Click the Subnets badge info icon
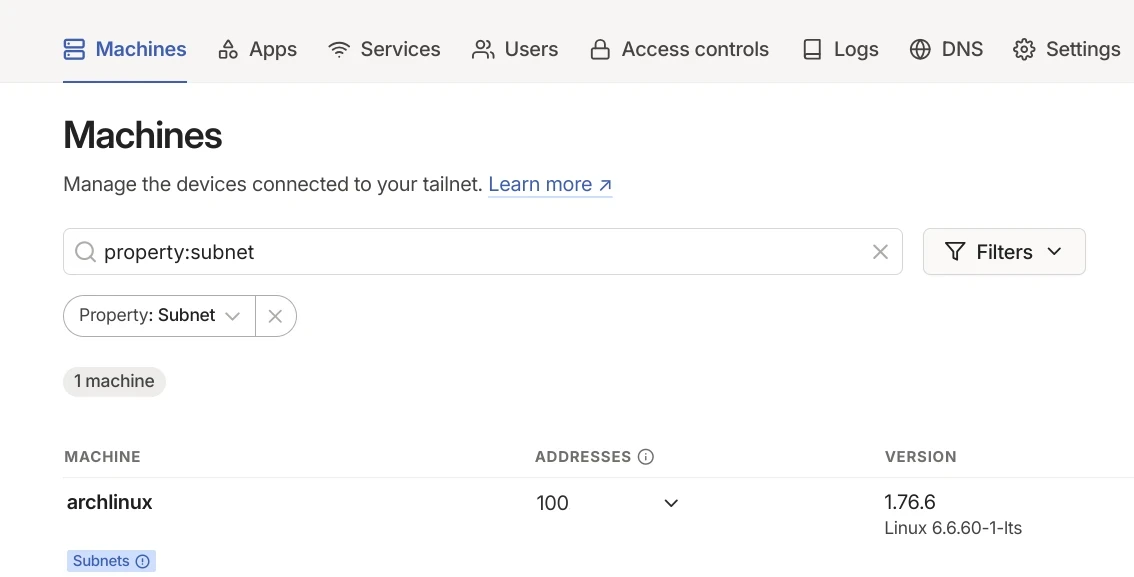Viewport: 1134px width, 577px height. [x=143, y=561]
